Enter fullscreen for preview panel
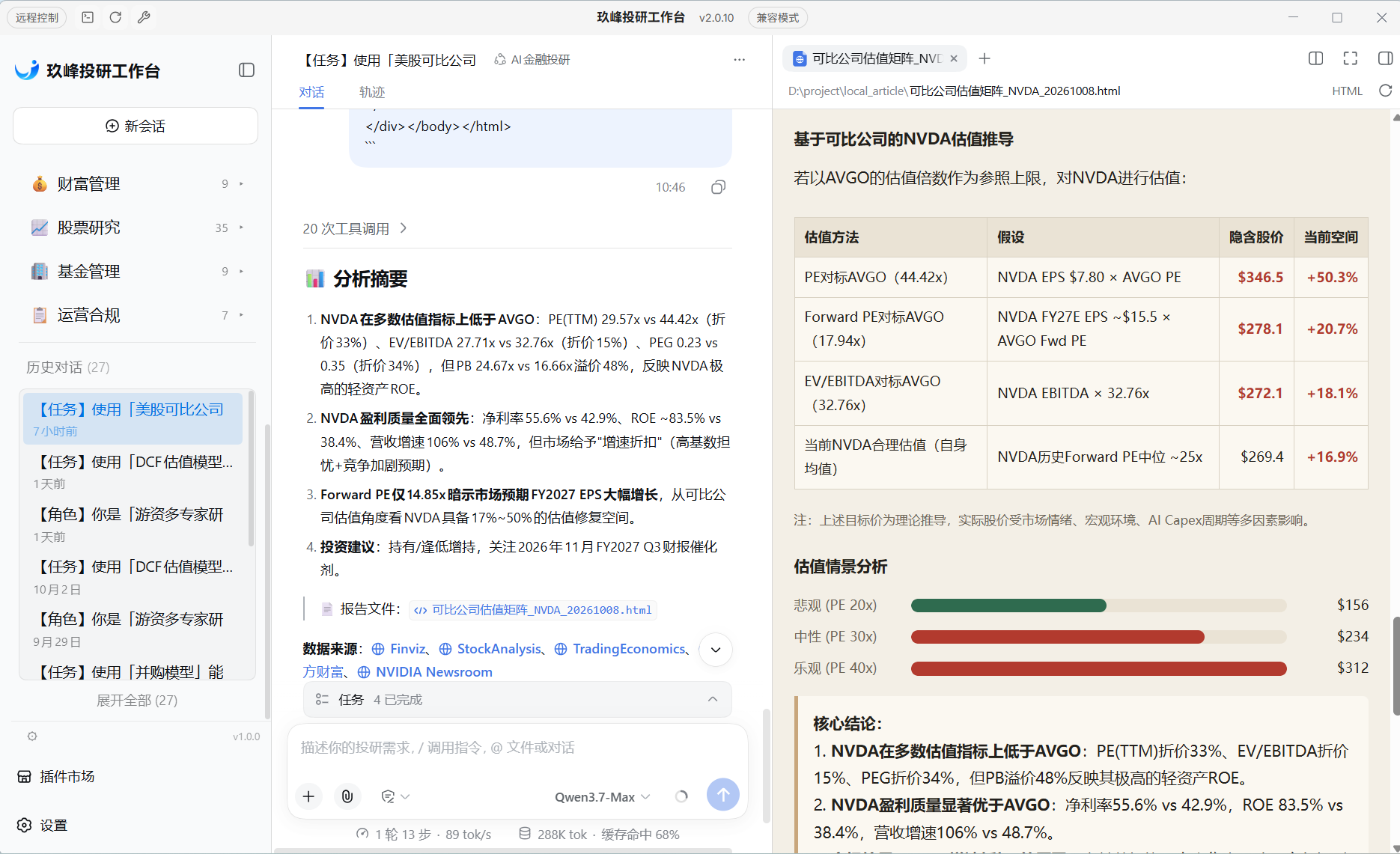1400x854 pixels. click(x=1351, y=58)
